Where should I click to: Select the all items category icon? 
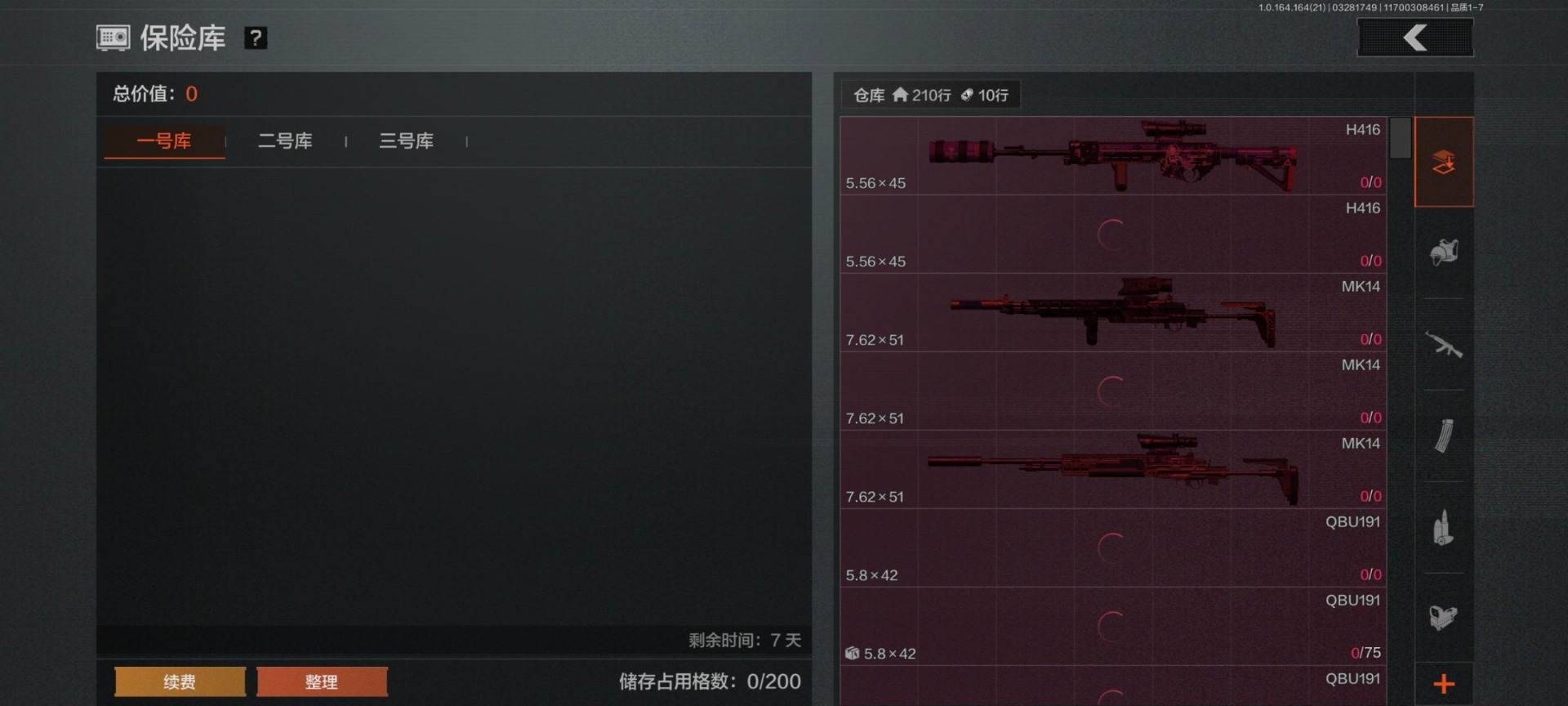tap(1444, 162)
